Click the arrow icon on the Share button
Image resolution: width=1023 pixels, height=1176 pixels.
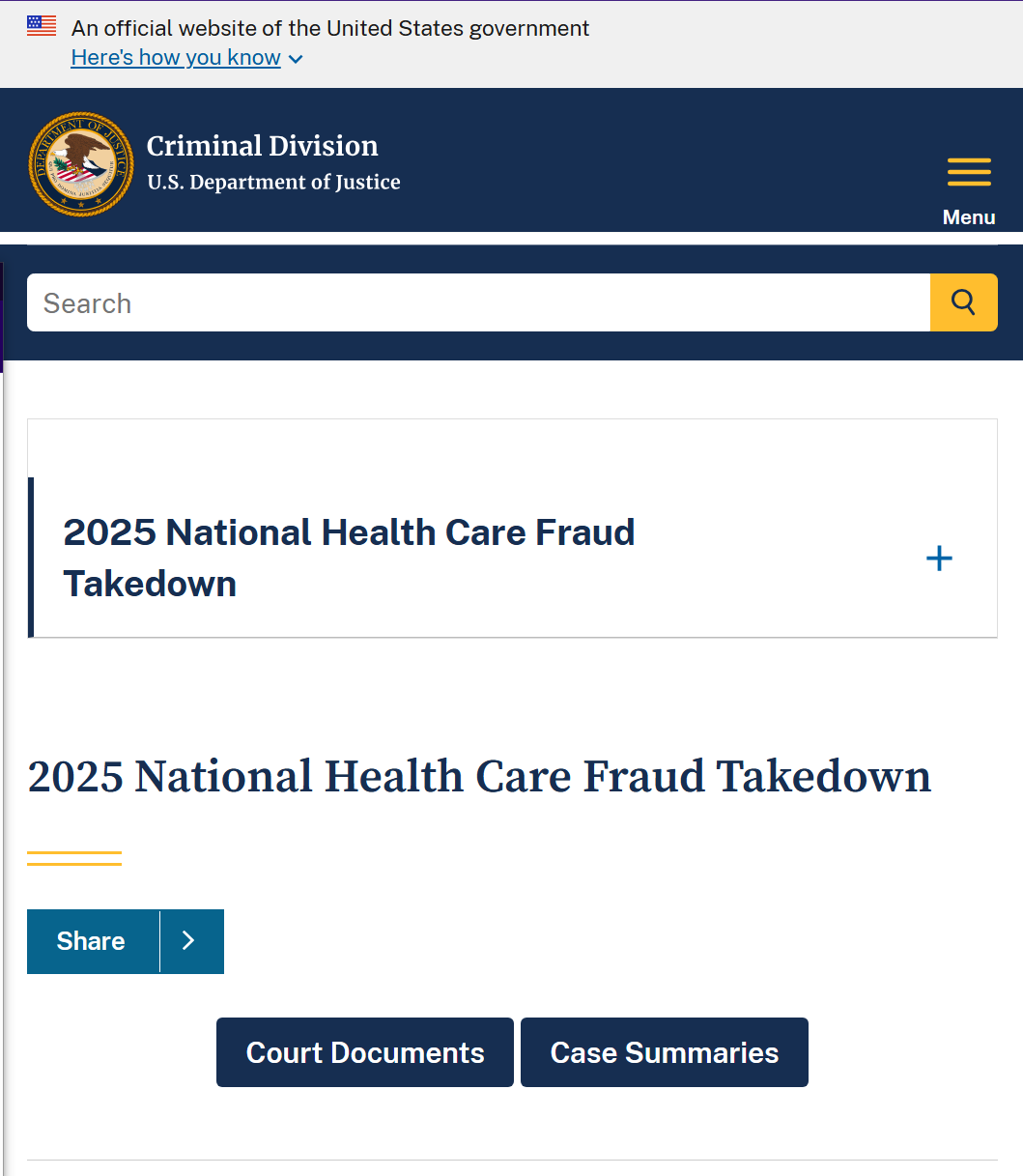[x=189, y=941]
